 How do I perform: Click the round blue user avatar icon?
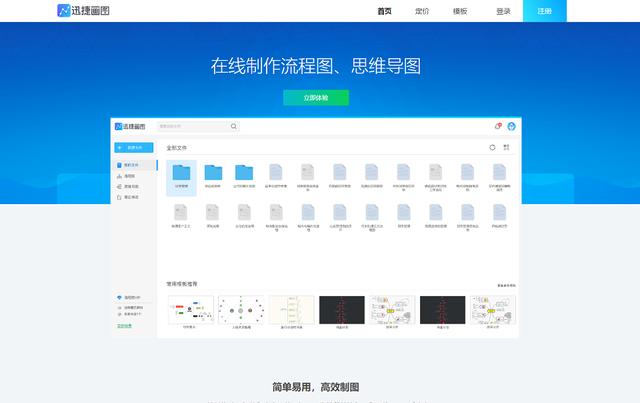click(511, 126)
